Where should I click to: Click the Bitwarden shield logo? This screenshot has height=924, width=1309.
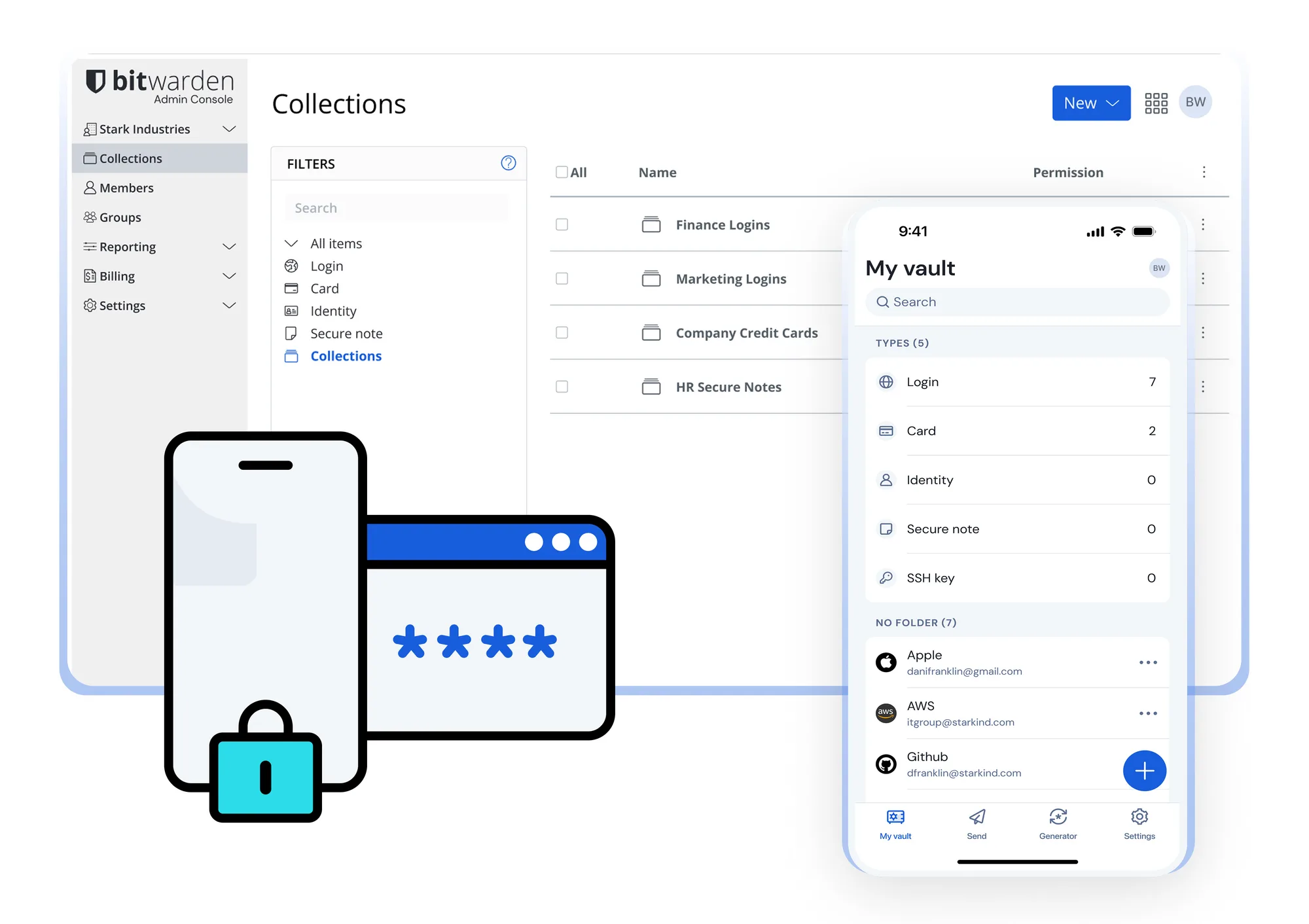[x=96, y=81]
